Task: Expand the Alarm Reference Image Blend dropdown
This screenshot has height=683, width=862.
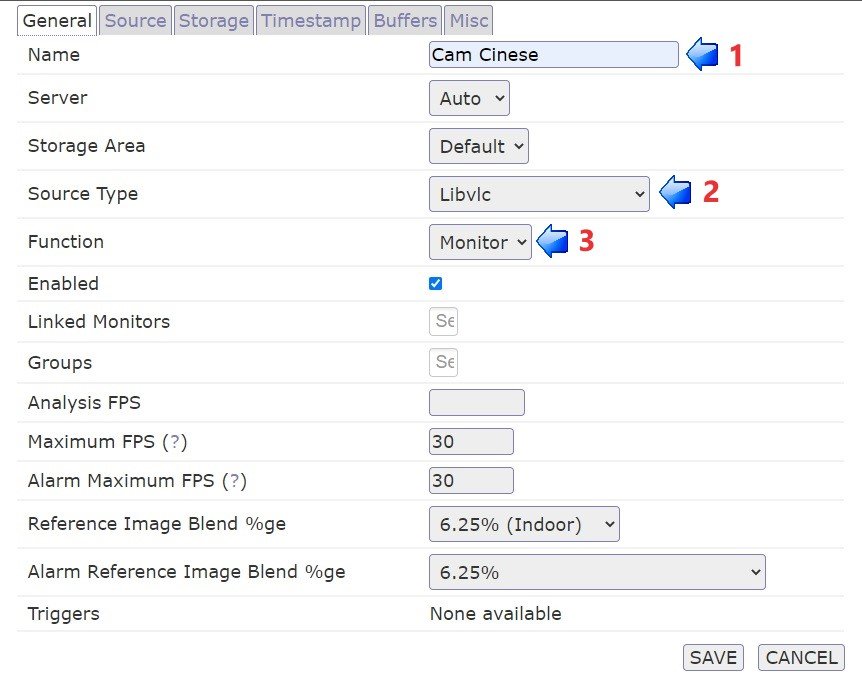Action: pos(596,571)
